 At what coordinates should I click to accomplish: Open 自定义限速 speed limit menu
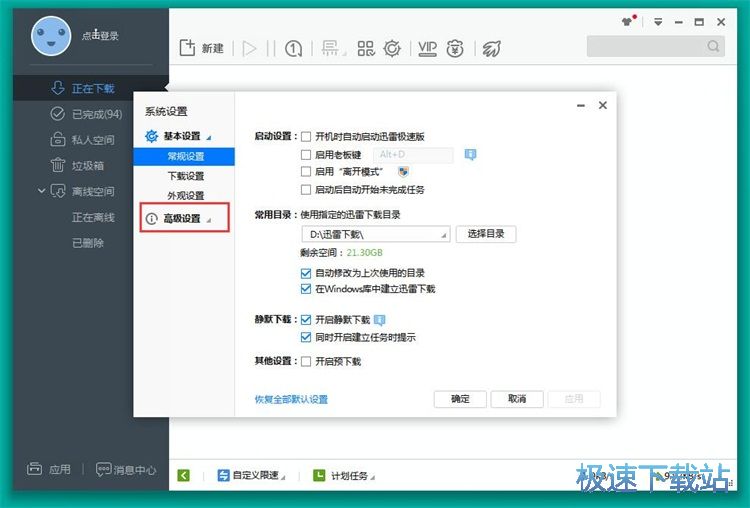click(x=251, y=475)
